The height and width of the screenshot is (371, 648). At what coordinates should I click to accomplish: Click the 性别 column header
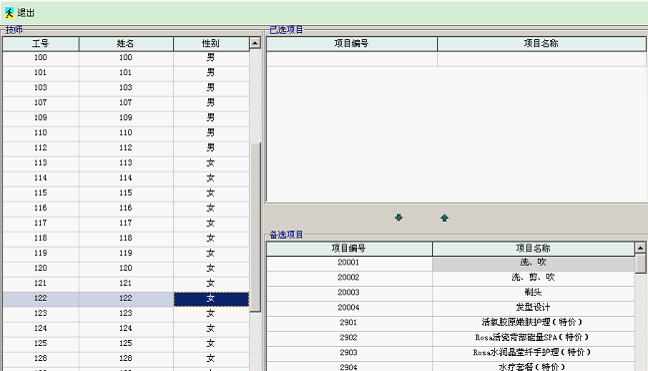(x=211, y=43)
